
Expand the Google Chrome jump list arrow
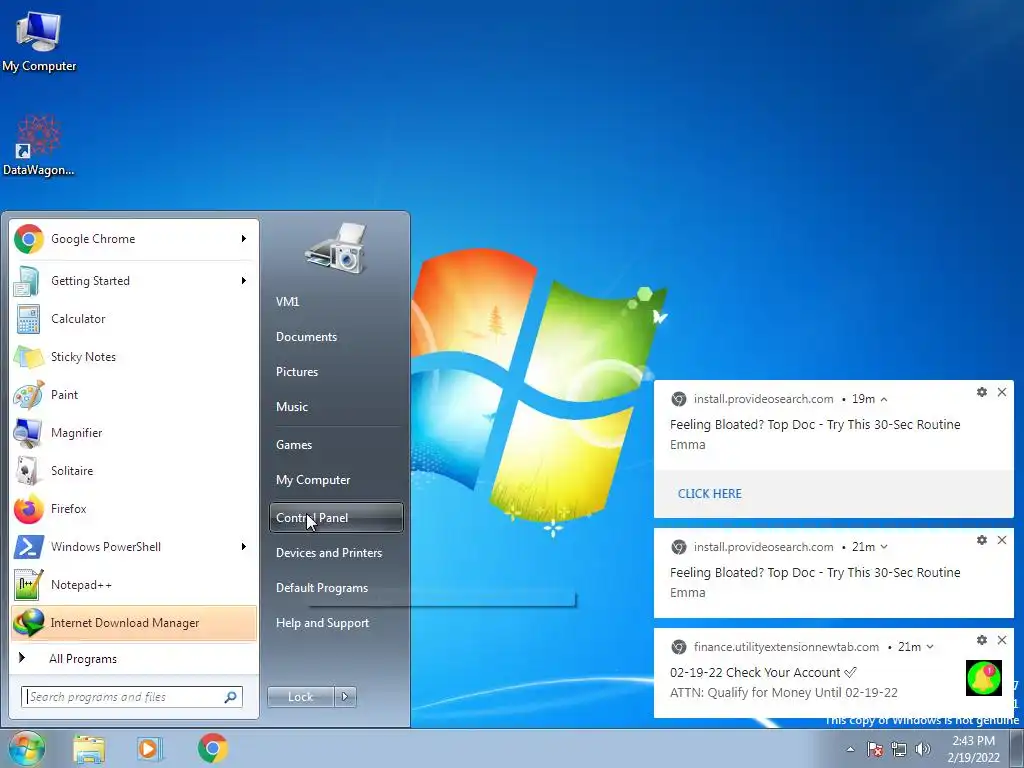click(x=244, y=239)
